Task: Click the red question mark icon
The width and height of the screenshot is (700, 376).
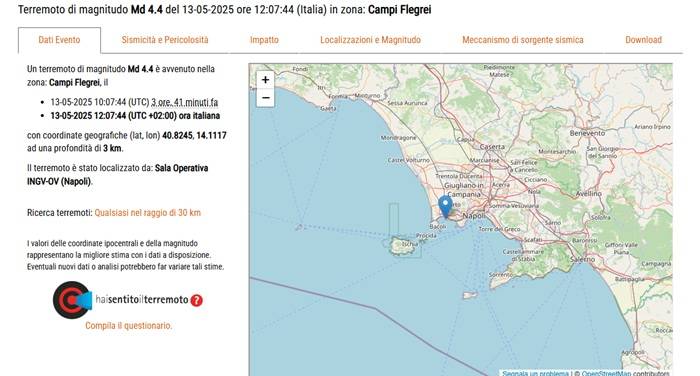Action: point(196,301)
